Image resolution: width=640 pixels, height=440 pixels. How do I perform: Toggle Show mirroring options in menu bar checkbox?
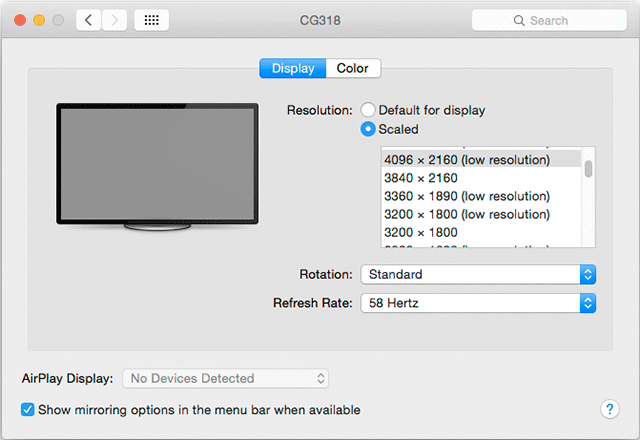click(x=28, y=409)
